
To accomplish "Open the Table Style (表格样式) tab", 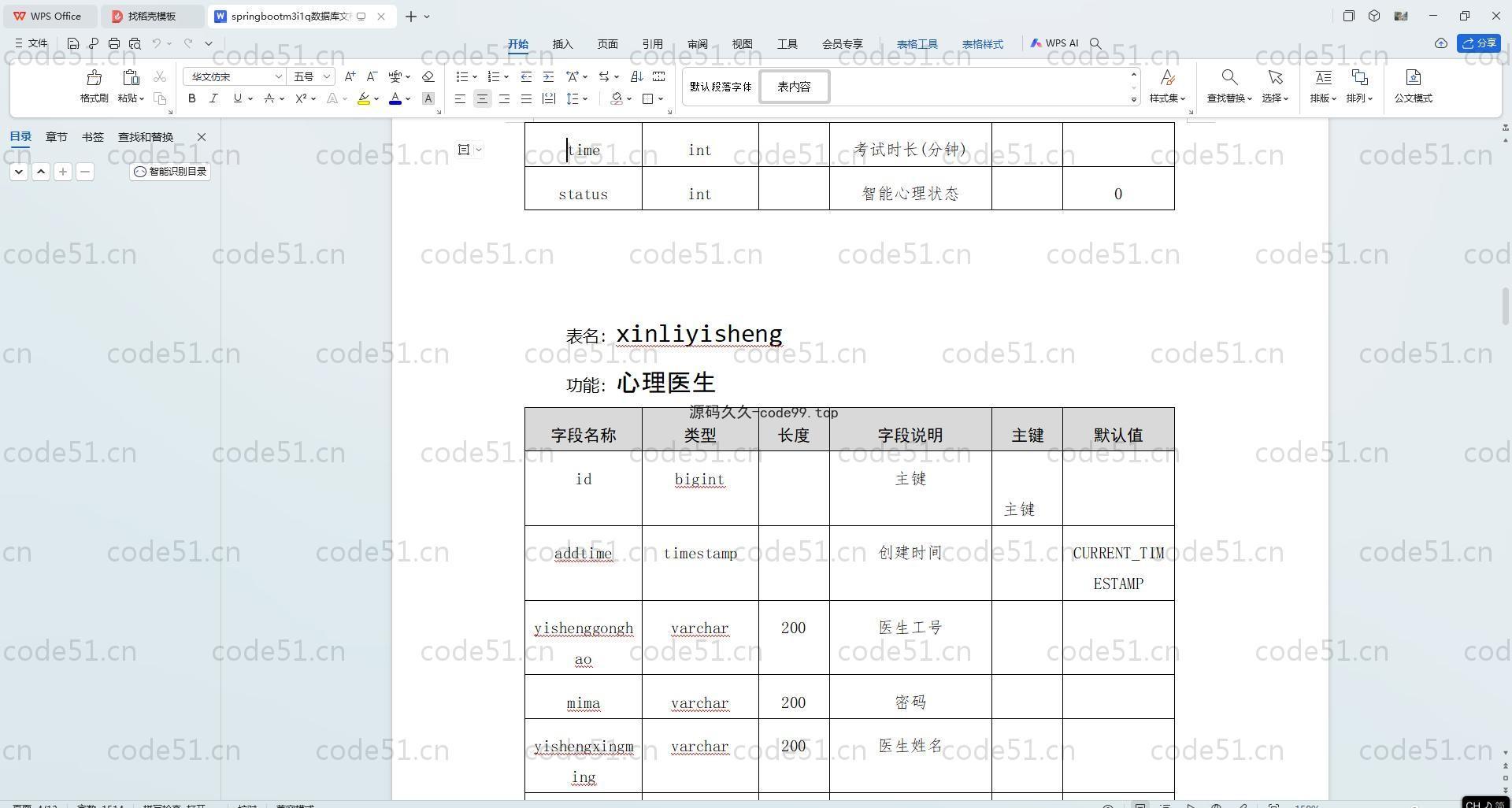I will pyautogui.click(x=982, y=44).
